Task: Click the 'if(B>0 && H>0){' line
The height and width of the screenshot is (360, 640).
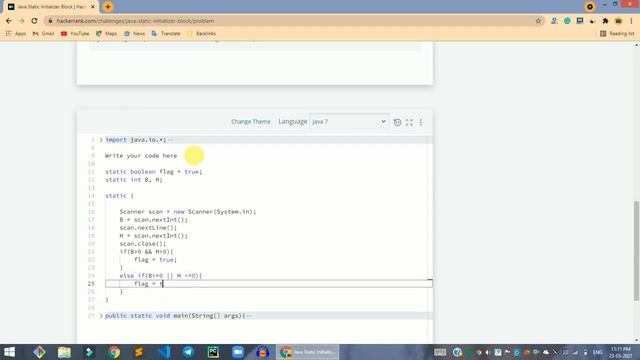Action: pyautogui.click(x=146, y=252)
